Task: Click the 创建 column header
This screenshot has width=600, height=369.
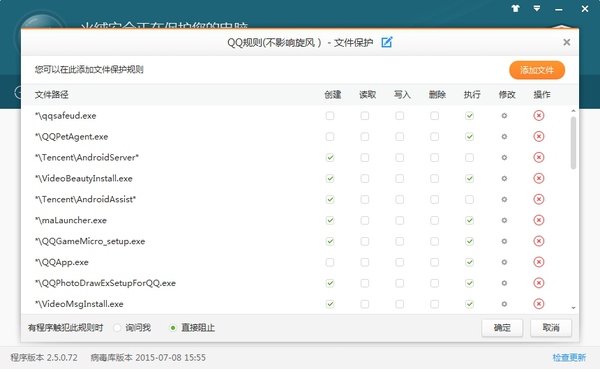Action: pos(333,95)
